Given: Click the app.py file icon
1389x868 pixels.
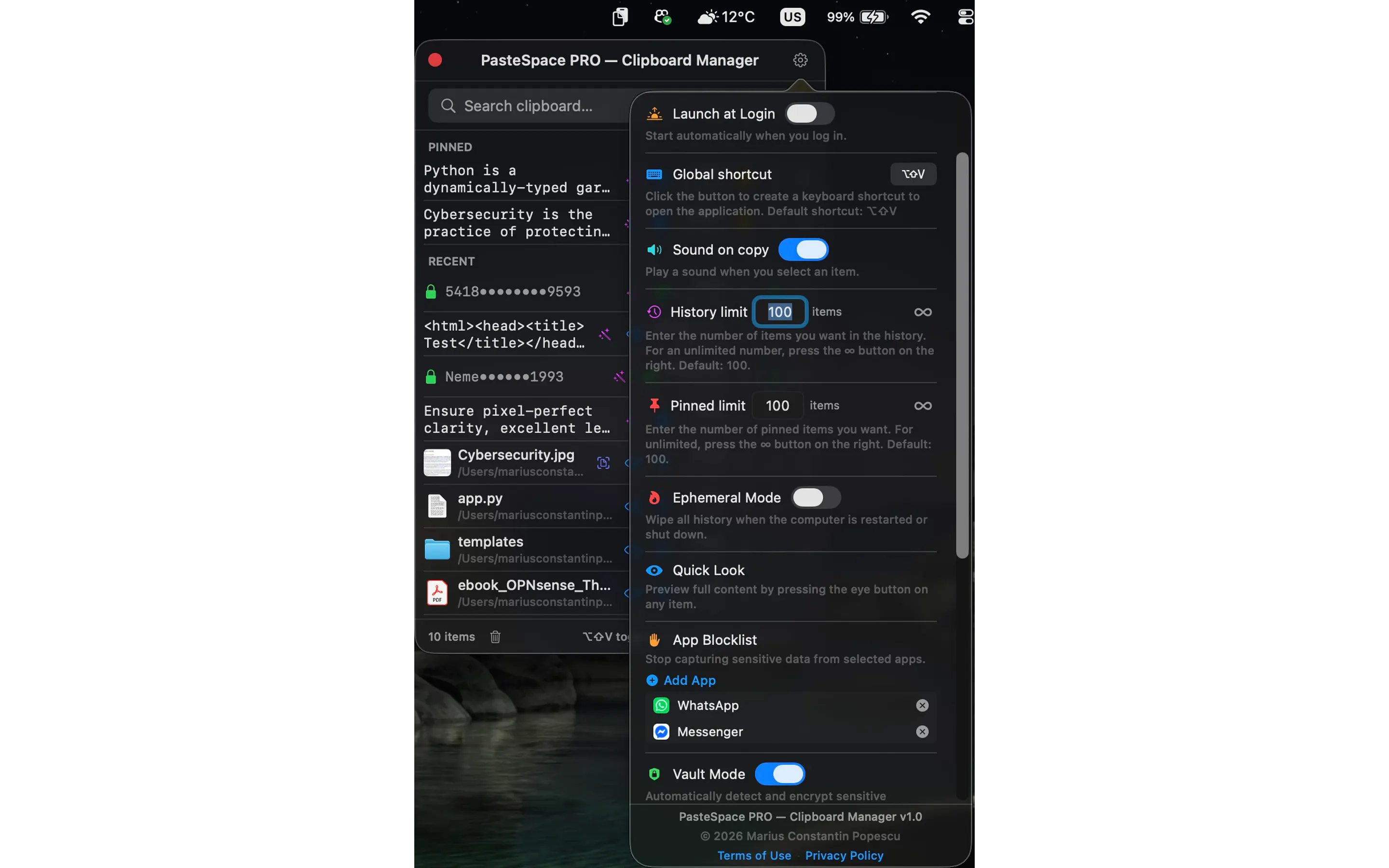Looking at the screenshot, I should point(437,506).
